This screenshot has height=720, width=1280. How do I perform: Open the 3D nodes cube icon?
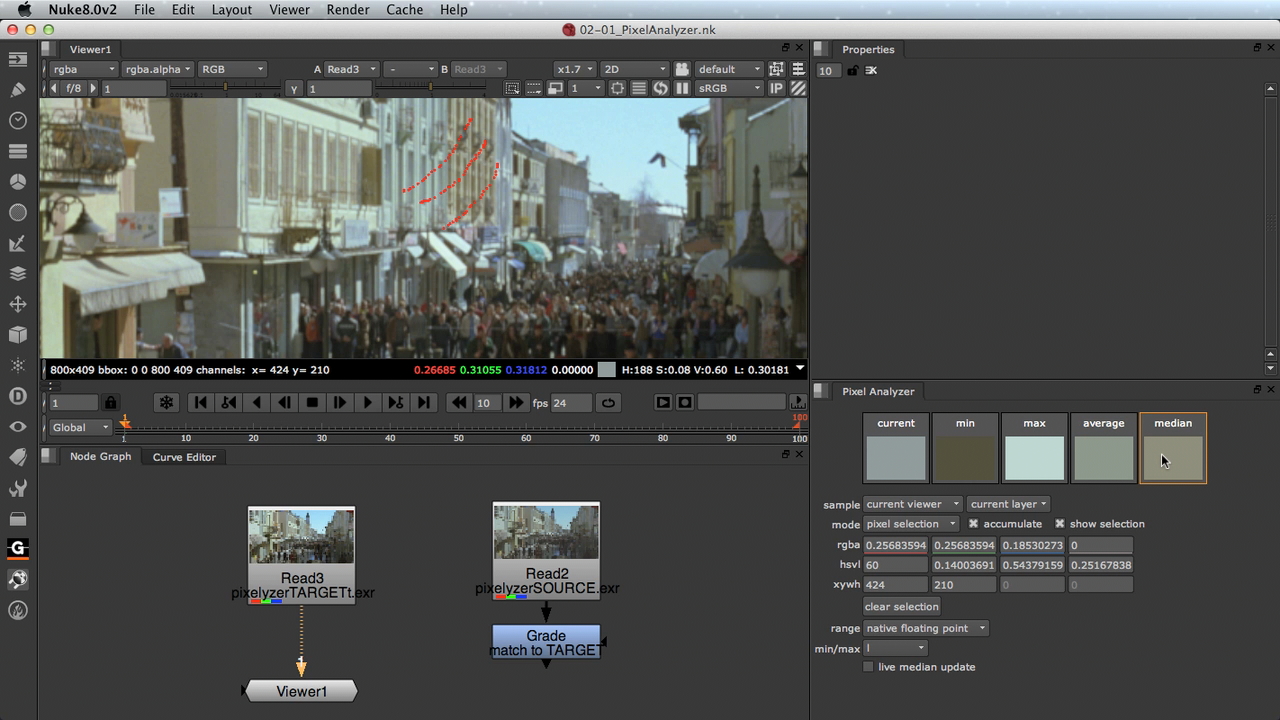[x=18, y=335]
